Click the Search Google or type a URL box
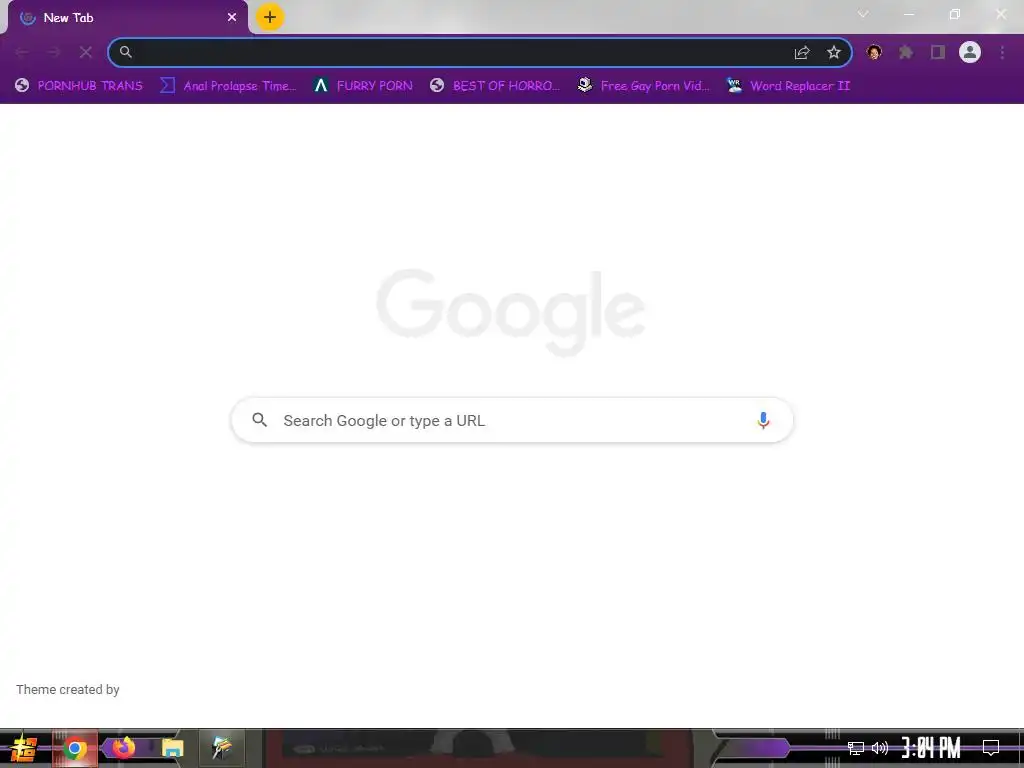The height and width of the screenshot is (768, 1024). pyautogui.click(x=512, y=420)
